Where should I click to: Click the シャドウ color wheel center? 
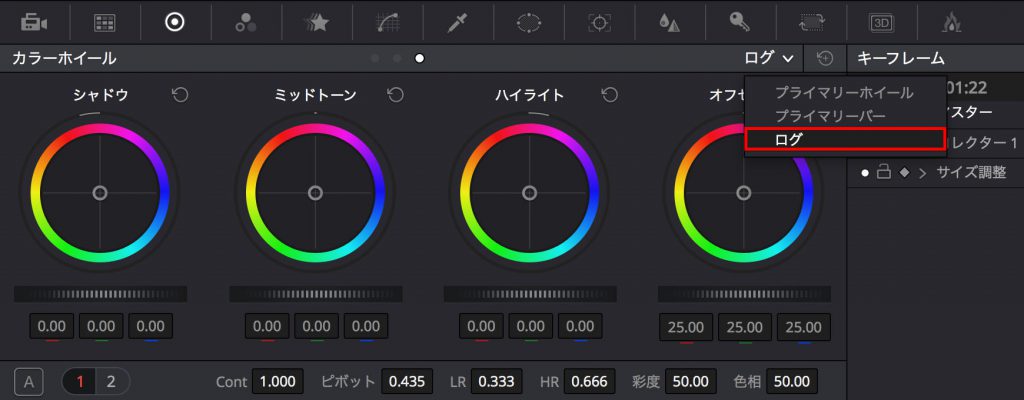pyautogui.click(x=100, y=193)
